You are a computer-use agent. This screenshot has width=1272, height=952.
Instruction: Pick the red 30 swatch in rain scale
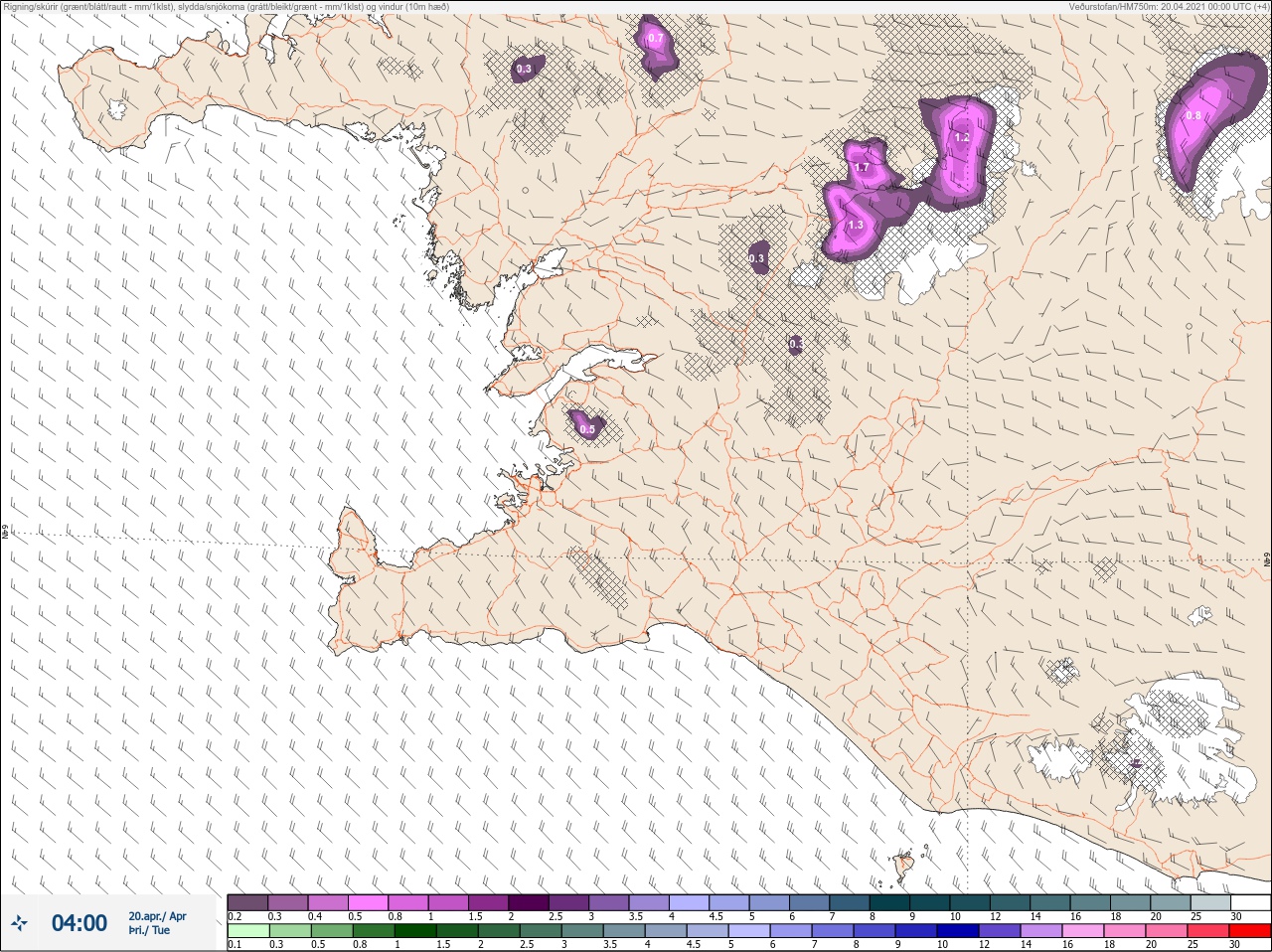coord(1250,931)
